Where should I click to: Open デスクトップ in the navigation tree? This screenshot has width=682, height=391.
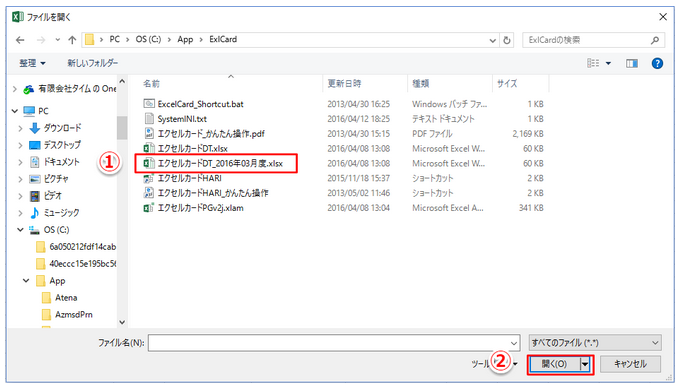62,145
